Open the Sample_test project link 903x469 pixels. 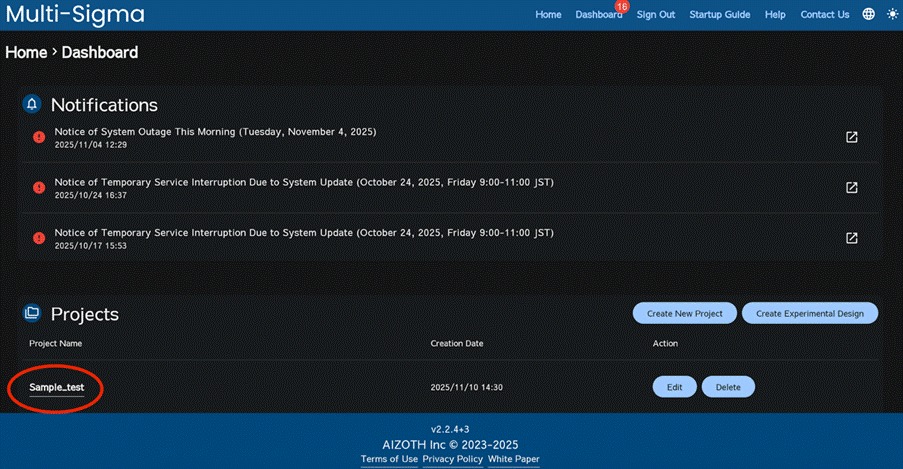[x=56, y=387]
